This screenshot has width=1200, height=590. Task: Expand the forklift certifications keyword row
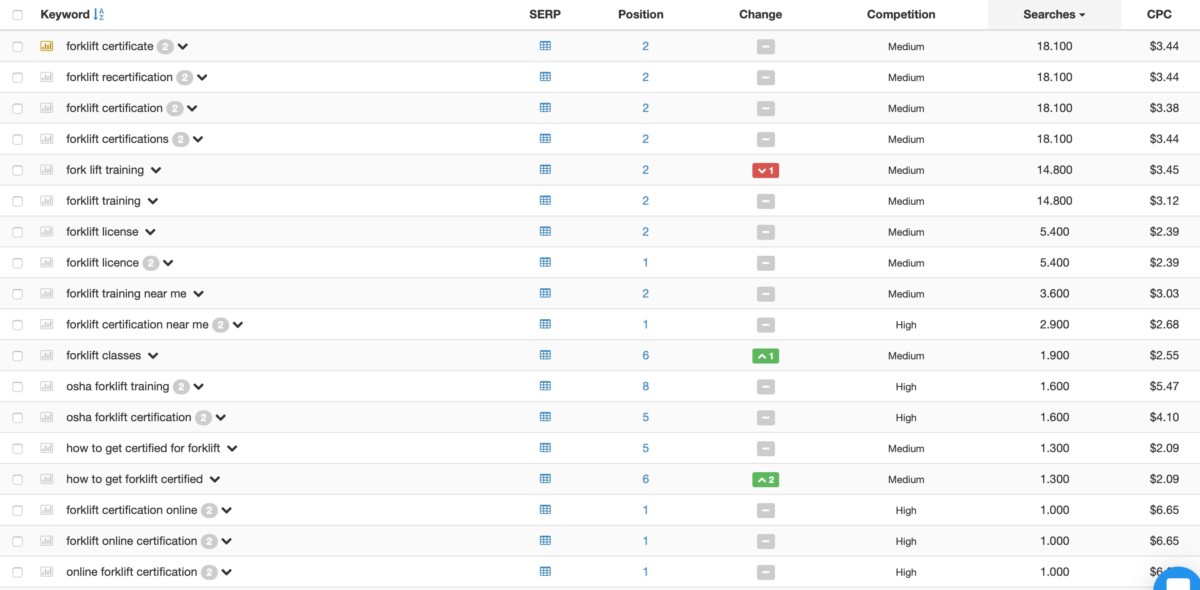pyautogui.click(x=198, y=140)
